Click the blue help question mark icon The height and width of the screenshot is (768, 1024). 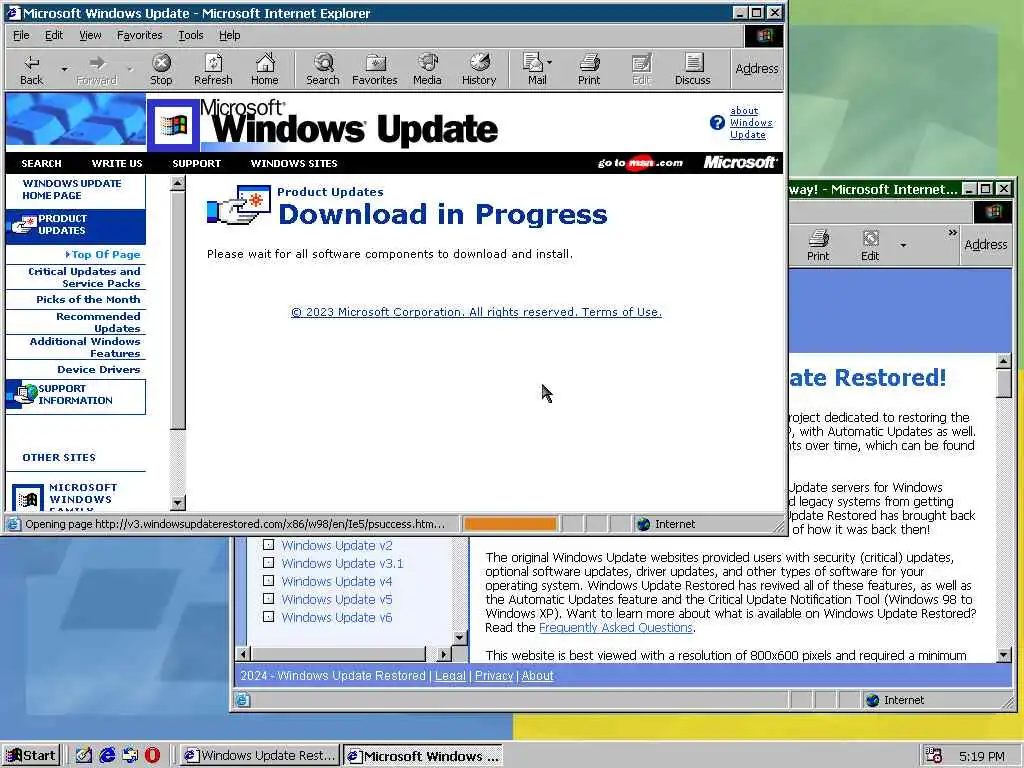[x=717, y=122]
